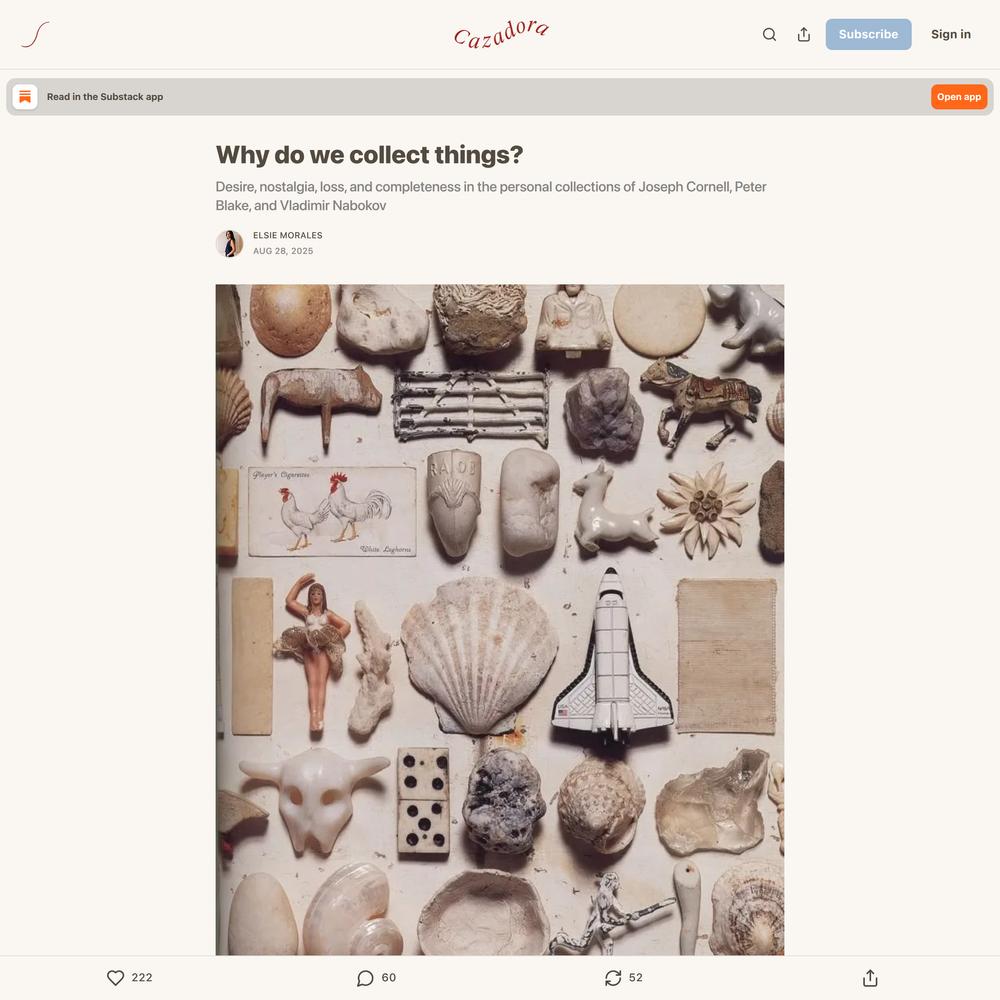
Task: Click the author's profile avatar
Action: click(230, 244)
